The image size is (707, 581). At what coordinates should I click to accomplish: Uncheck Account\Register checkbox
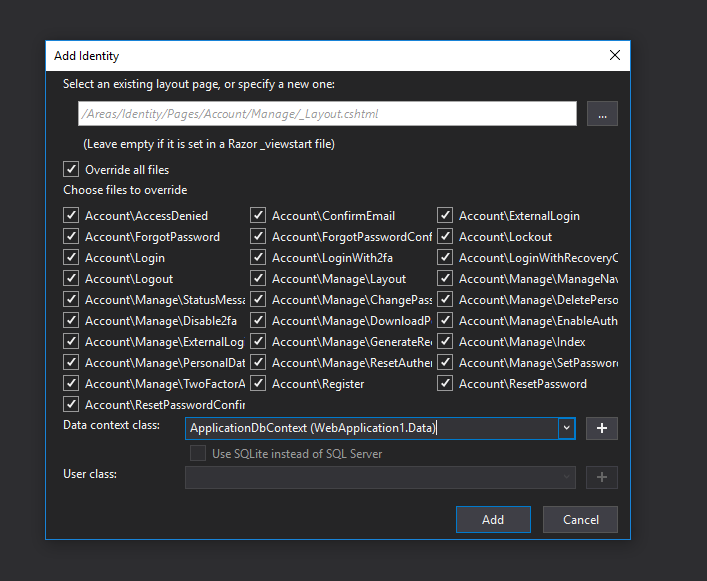pyautogui.click(x=258, y=384)
